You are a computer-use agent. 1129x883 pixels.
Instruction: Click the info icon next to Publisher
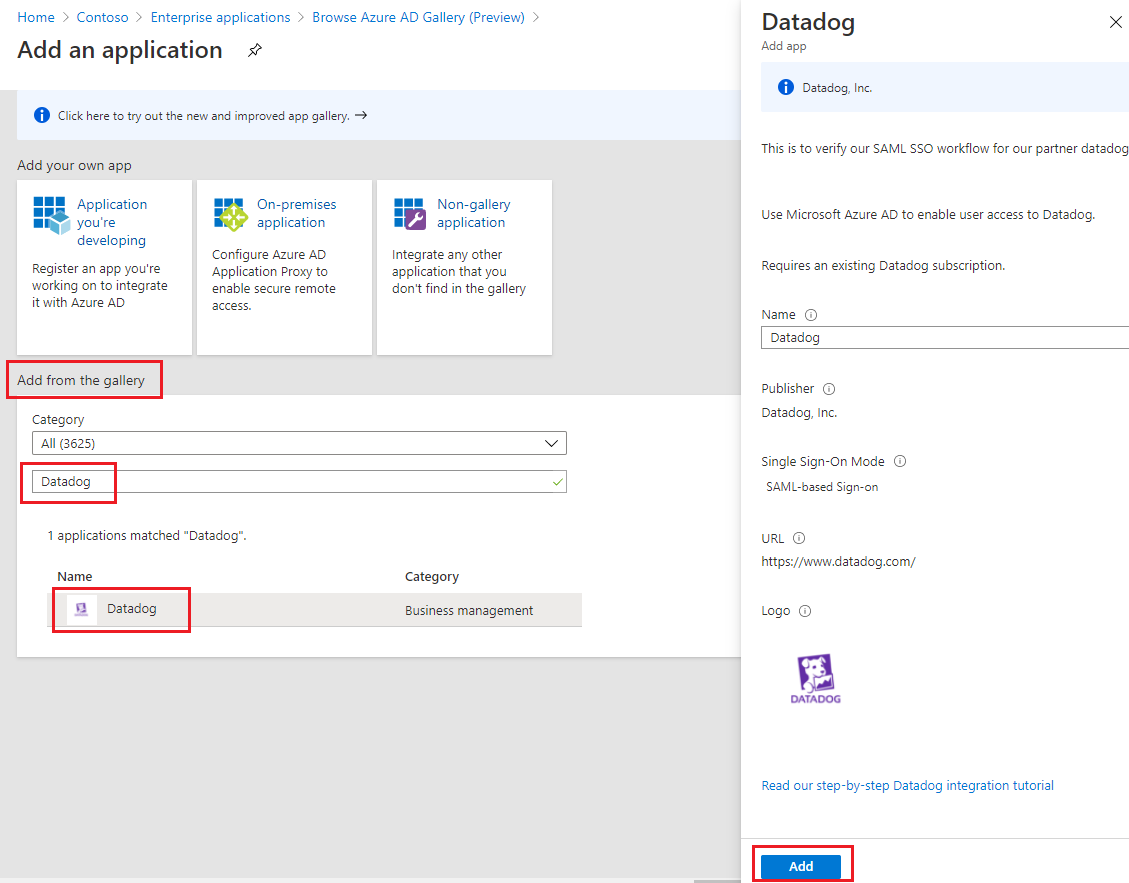click(x=829, y=389)
